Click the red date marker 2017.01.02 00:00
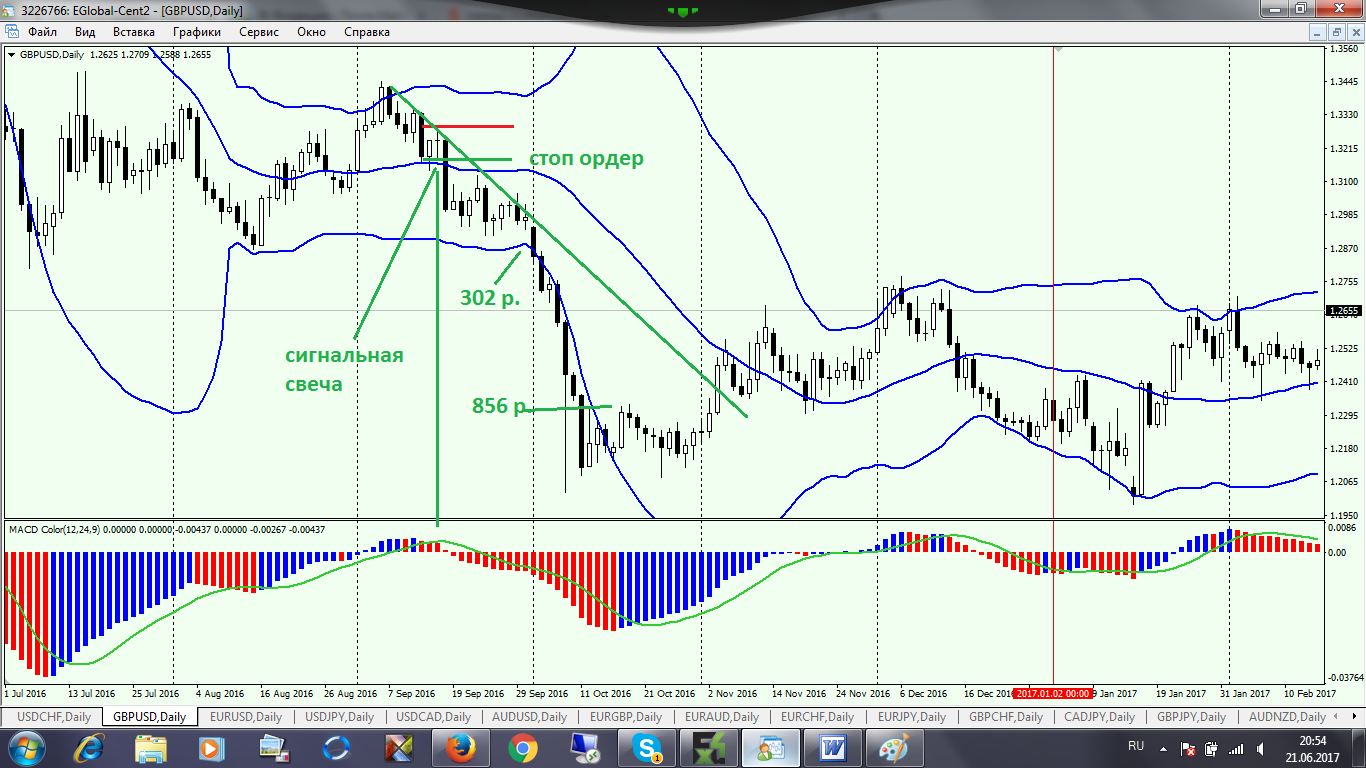This screenshot has height=768, width=1366. click(x=1053, y=693)
